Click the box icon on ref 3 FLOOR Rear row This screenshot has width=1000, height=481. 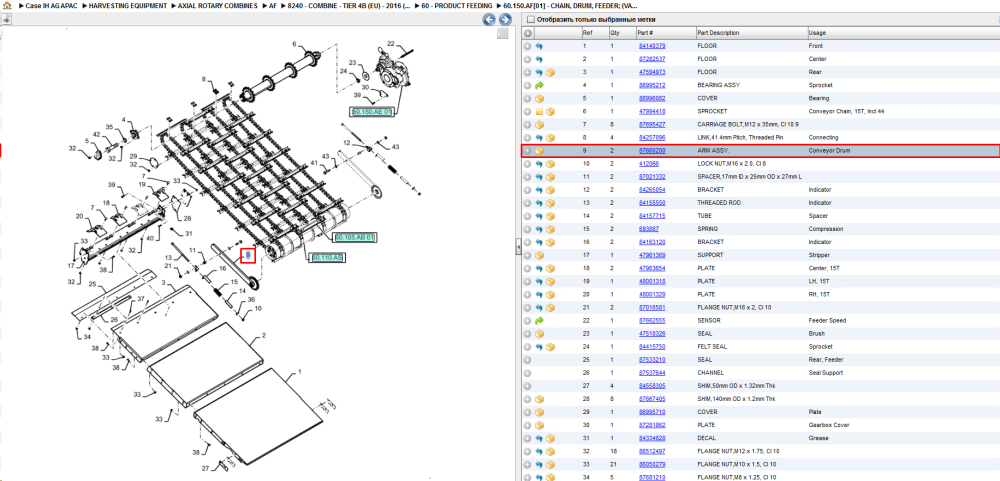coord(550,73)
